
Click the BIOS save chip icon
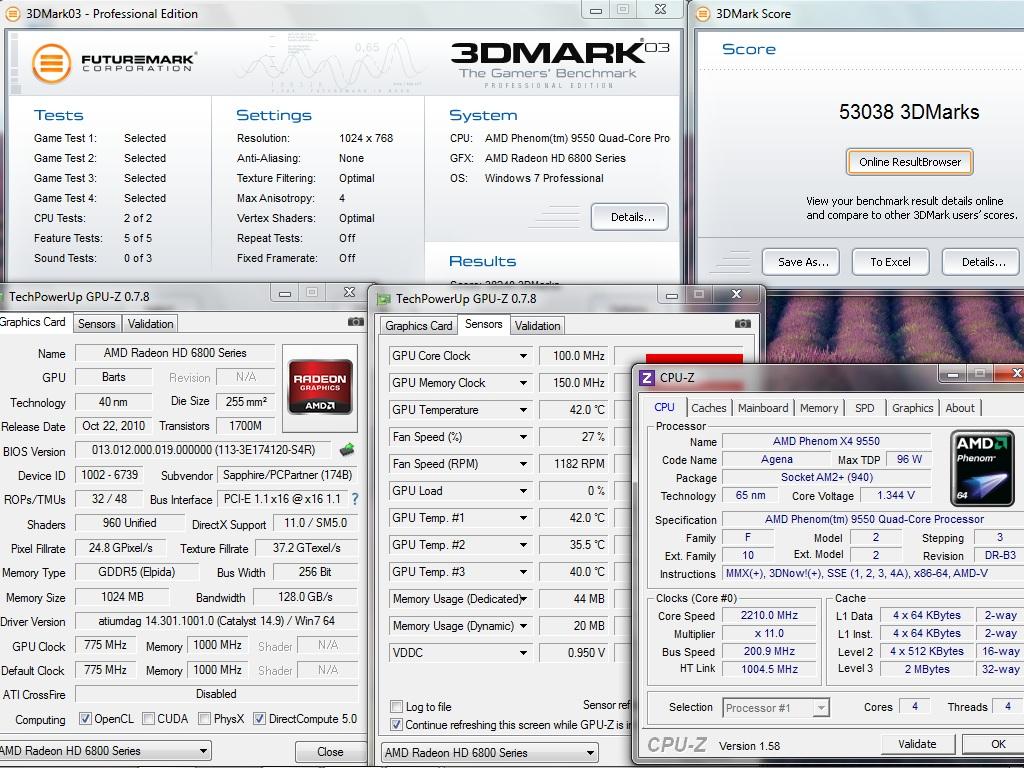coord(347,449)
